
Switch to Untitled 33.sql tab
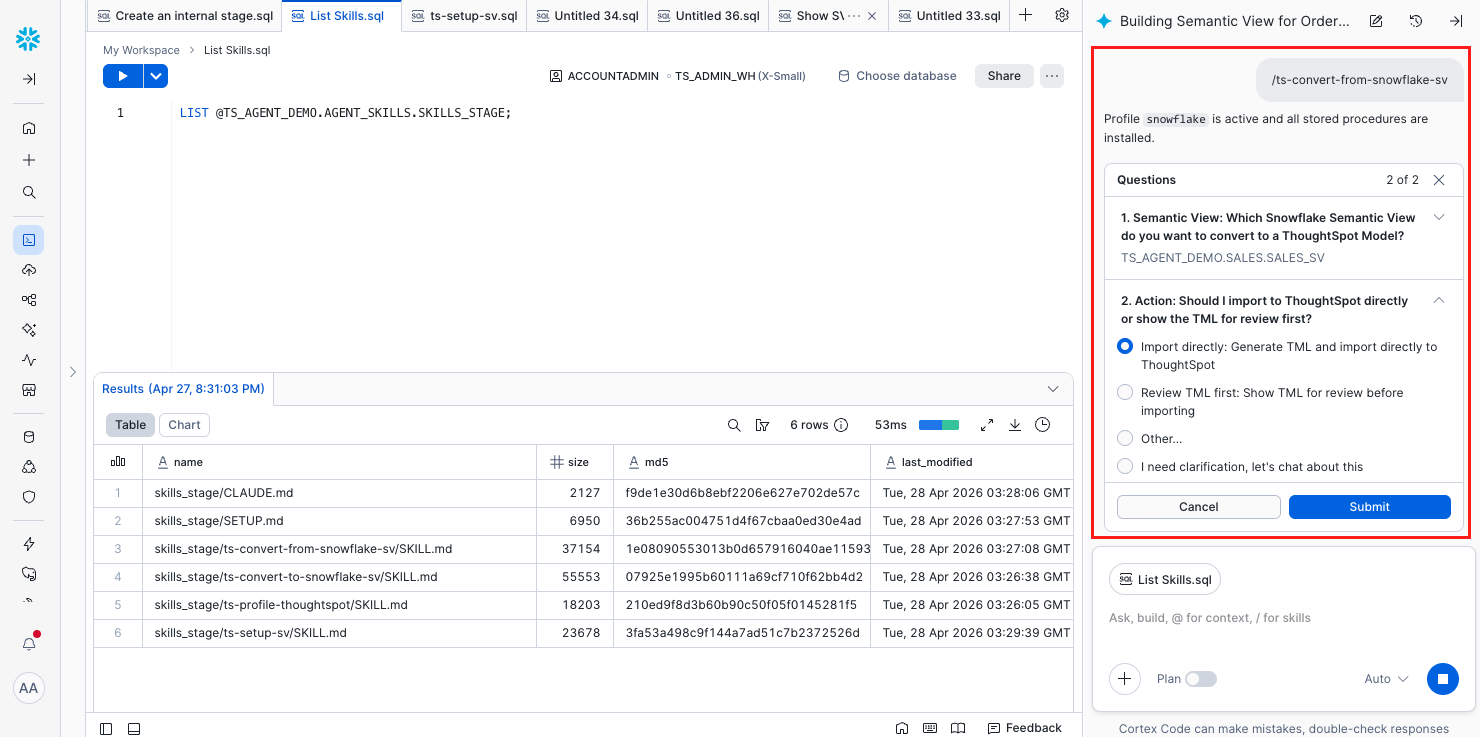[949, 16]
